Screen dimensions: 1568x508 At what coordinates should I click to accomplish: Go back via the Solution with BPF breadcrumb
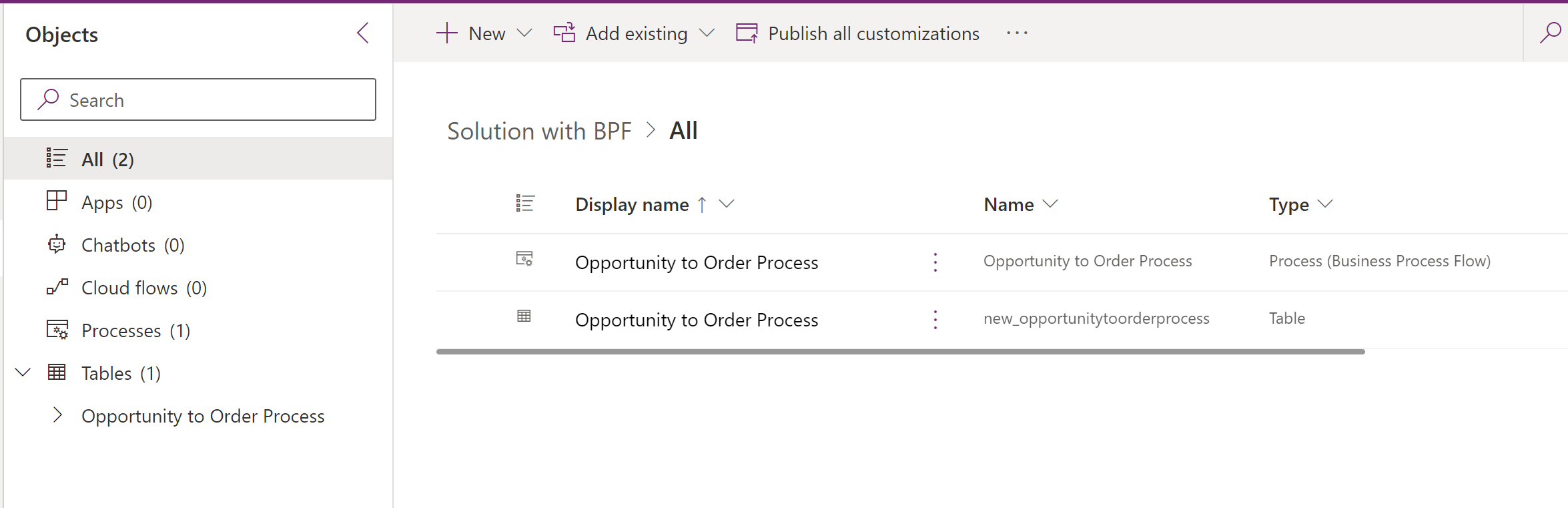pyautogui.click(x=540, y=131)
